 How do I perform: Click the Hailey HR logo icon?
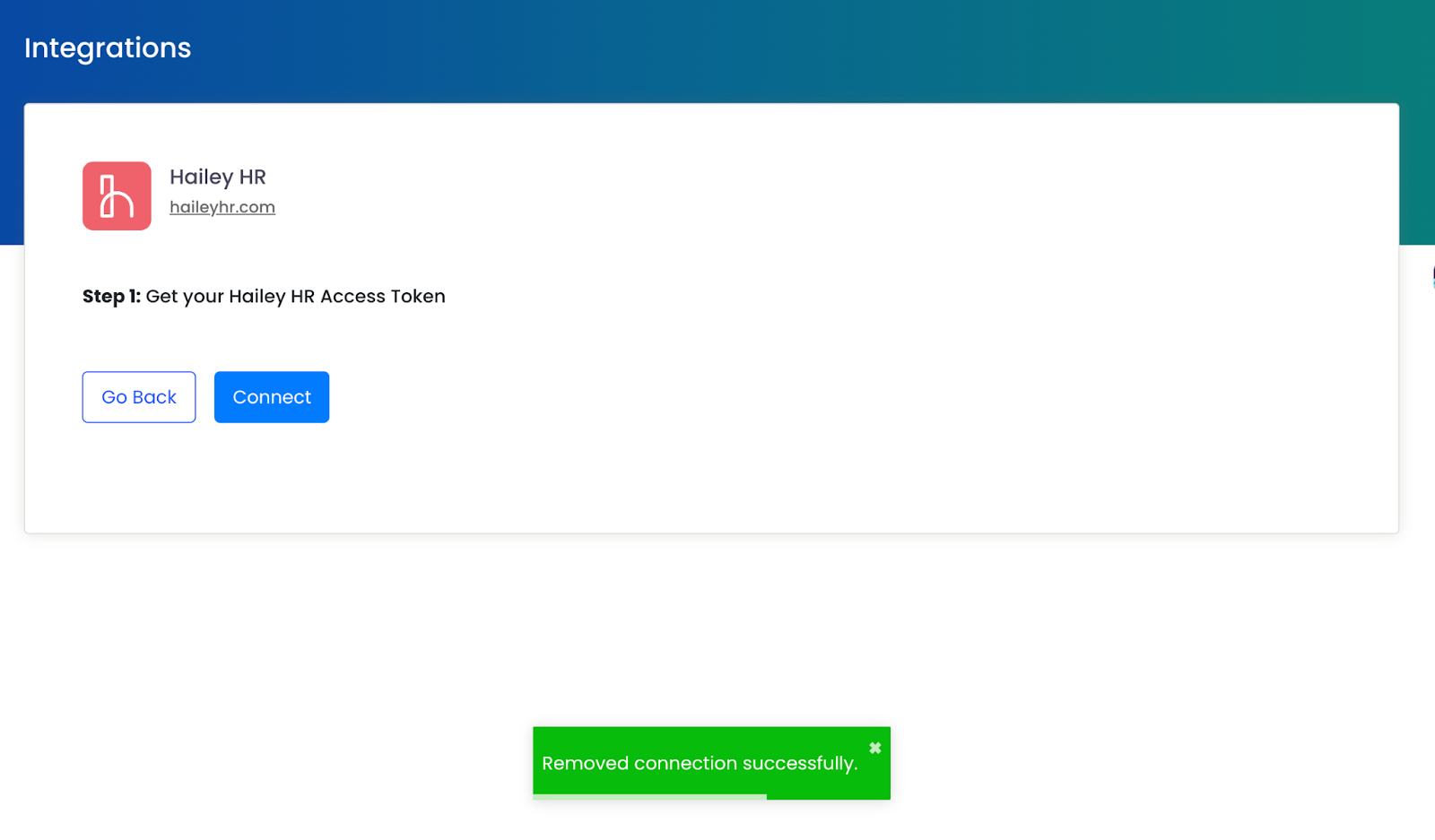tap(117, 196)
